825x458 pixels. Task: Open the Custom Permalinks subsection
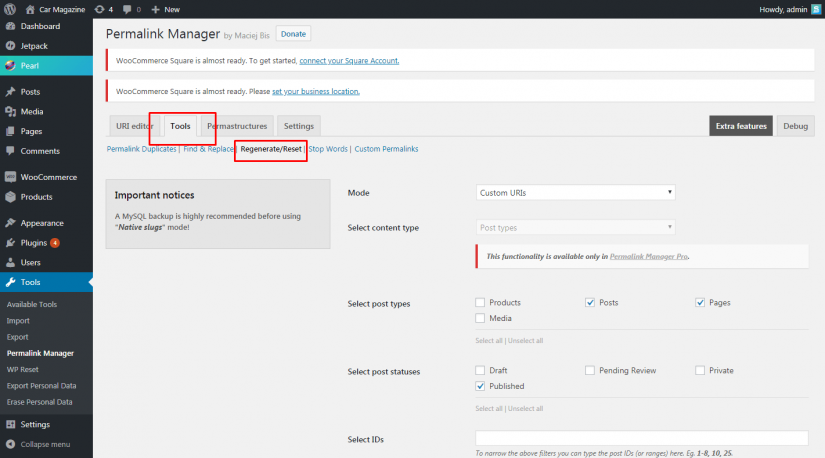point(386,149)
